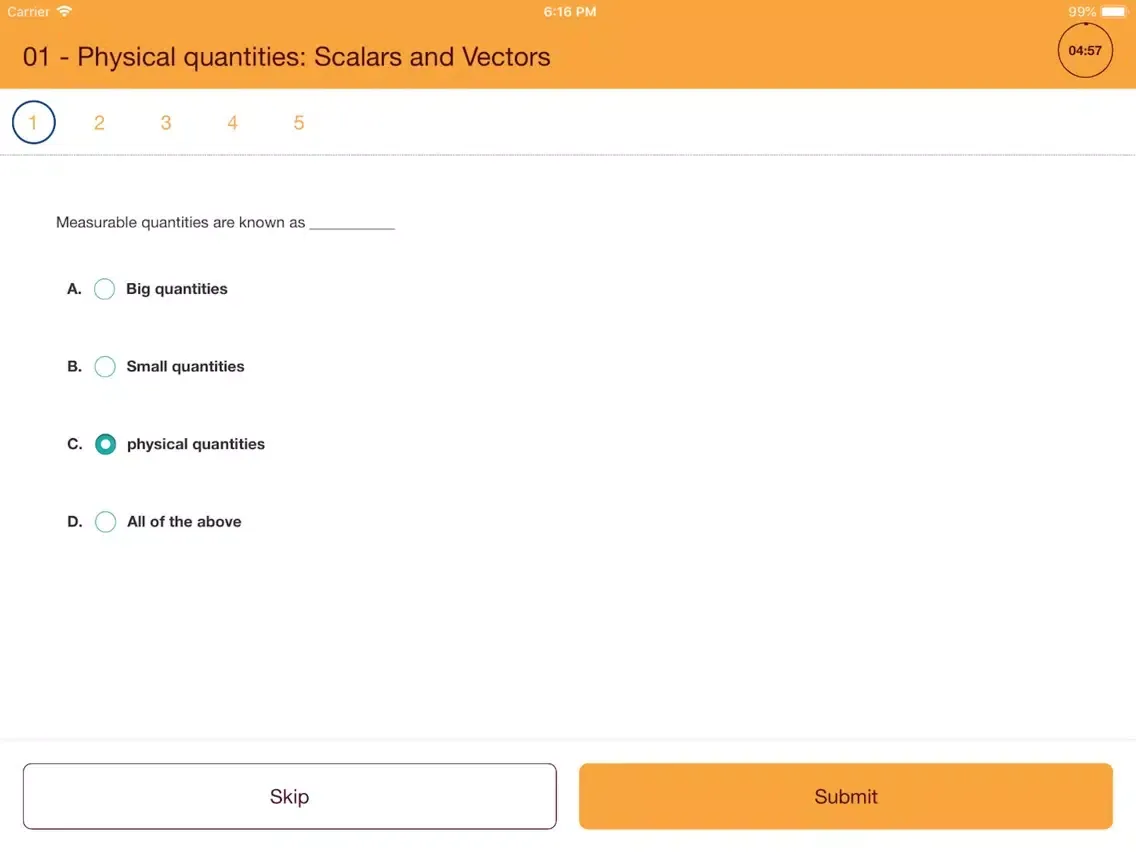
Task: Pick the All of the above option
Action: (105, 522)
